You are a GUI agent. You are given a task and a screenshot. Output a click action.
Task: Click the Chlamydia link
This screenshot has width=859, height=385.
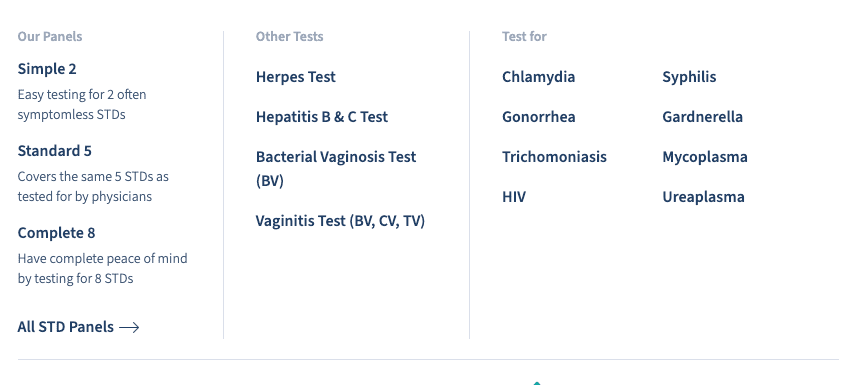pyautogui.click(x=539, y=77)
